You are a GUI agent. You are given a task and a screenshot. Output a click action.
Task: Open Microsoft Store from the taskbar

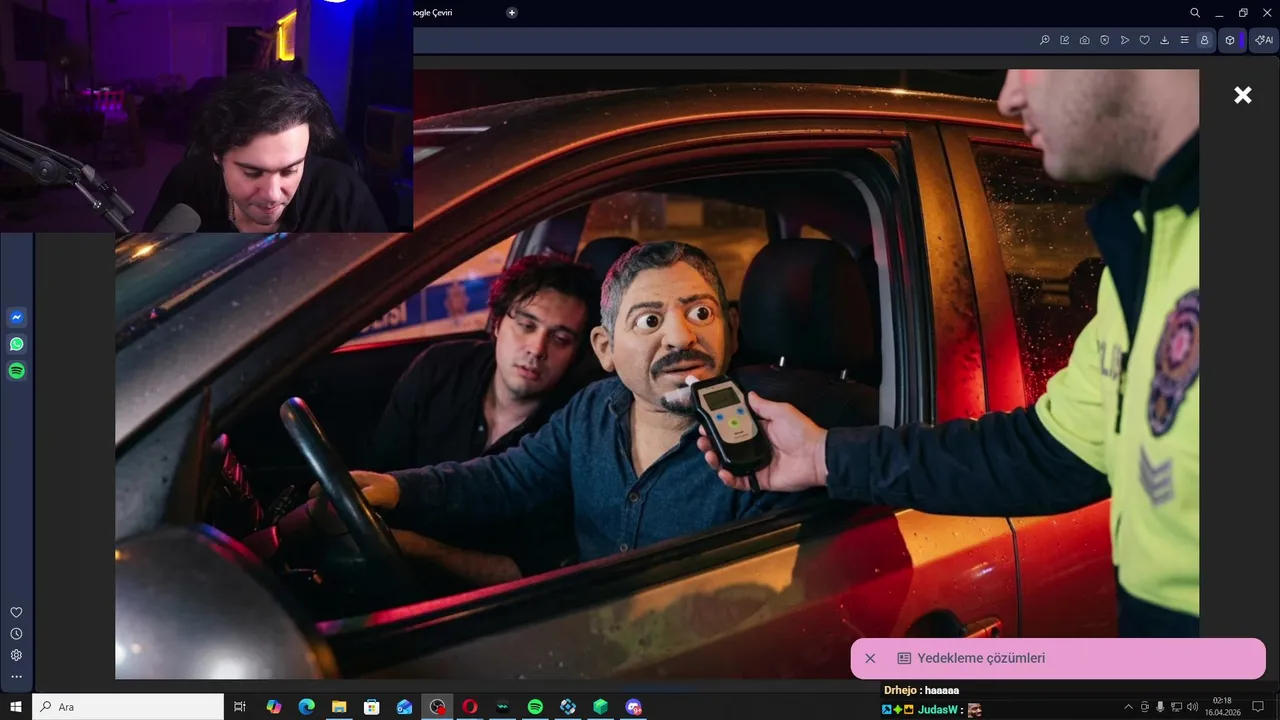tap(372, 707)
